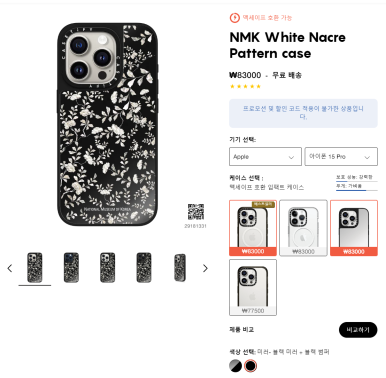Click the 비교하기 compare button
Screen dimensions: 386x378
click(358, 330)
